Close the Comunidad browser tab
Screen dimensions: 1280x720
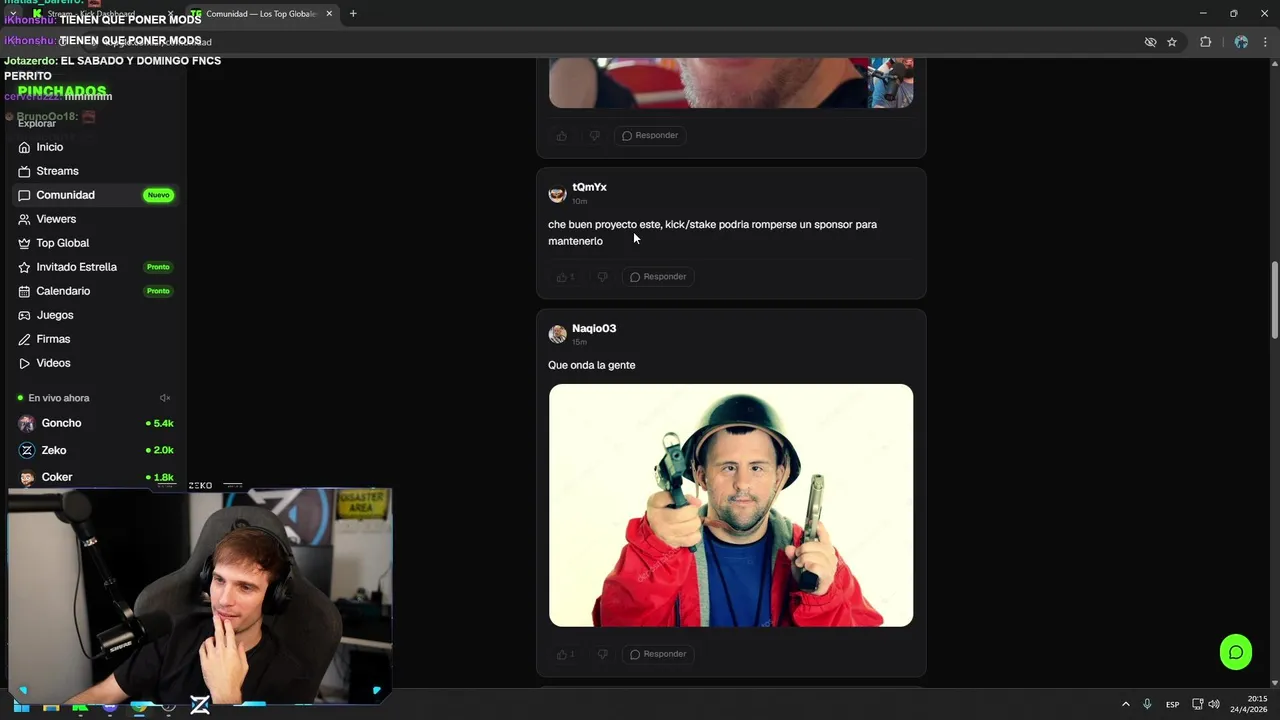[x=329, y=14]
